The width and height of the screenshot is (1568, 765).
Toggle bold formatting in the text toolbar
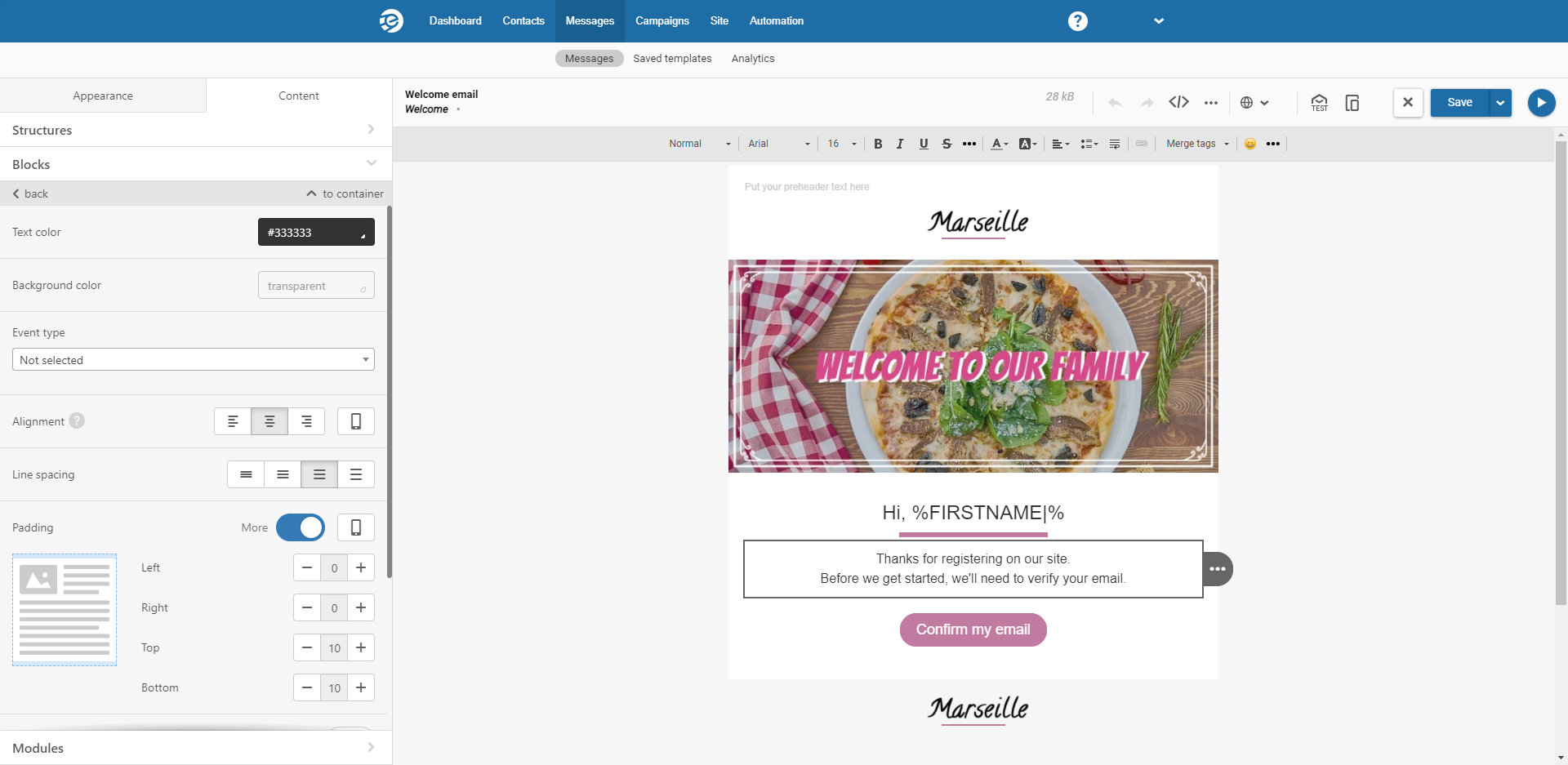[878, 144]
